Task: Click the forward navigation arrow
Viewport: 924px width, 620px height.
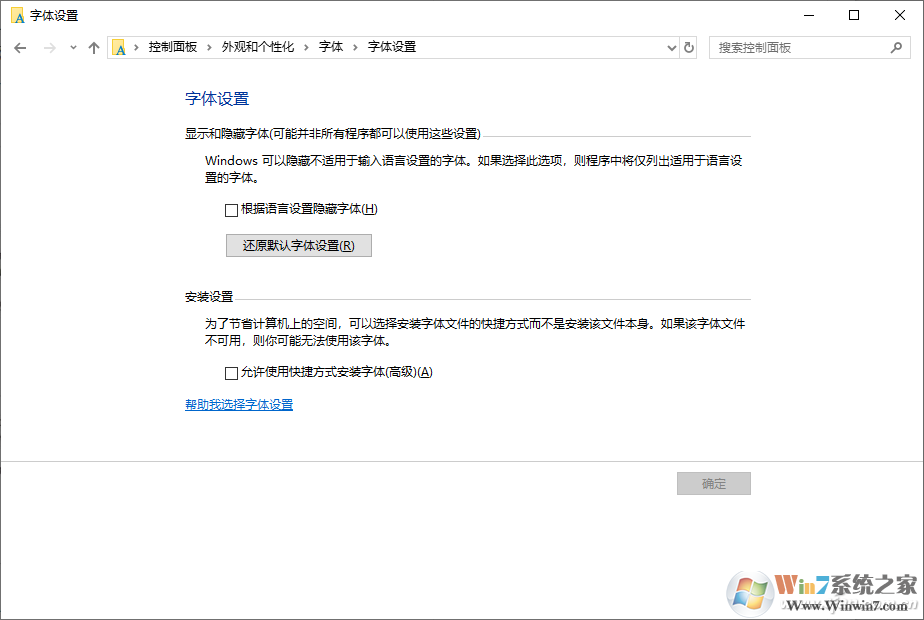Action: point(48,47)
